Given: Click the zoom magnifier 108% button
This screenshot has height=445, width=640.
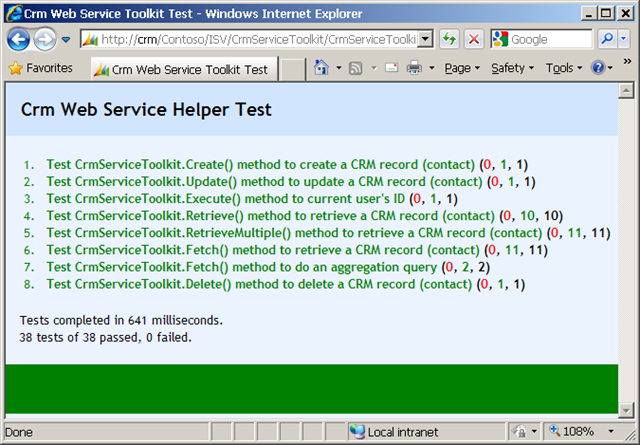Looking at the screenshot, I should (x=571, y=432).
